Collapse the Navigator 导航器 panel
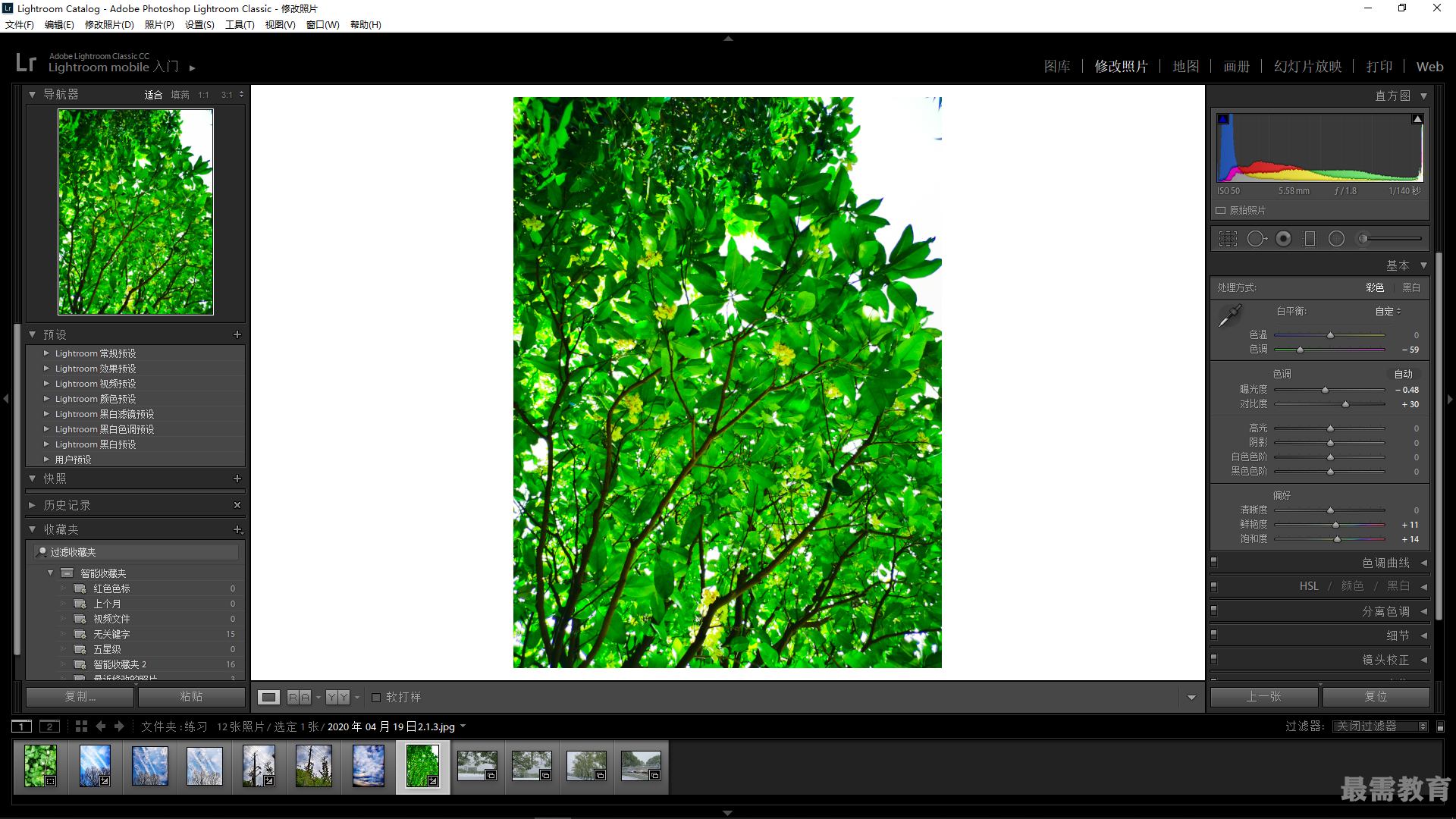1456x819 pixels. point(33,95)
